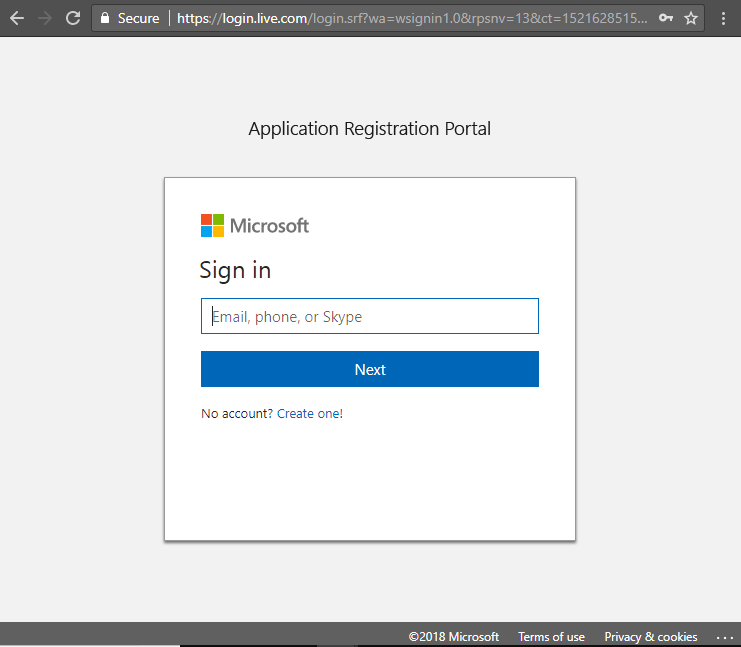This screenshot has height=647, width=741.
Task: Reload the login page
Action: pyautogui.click(x=73, y=18)
